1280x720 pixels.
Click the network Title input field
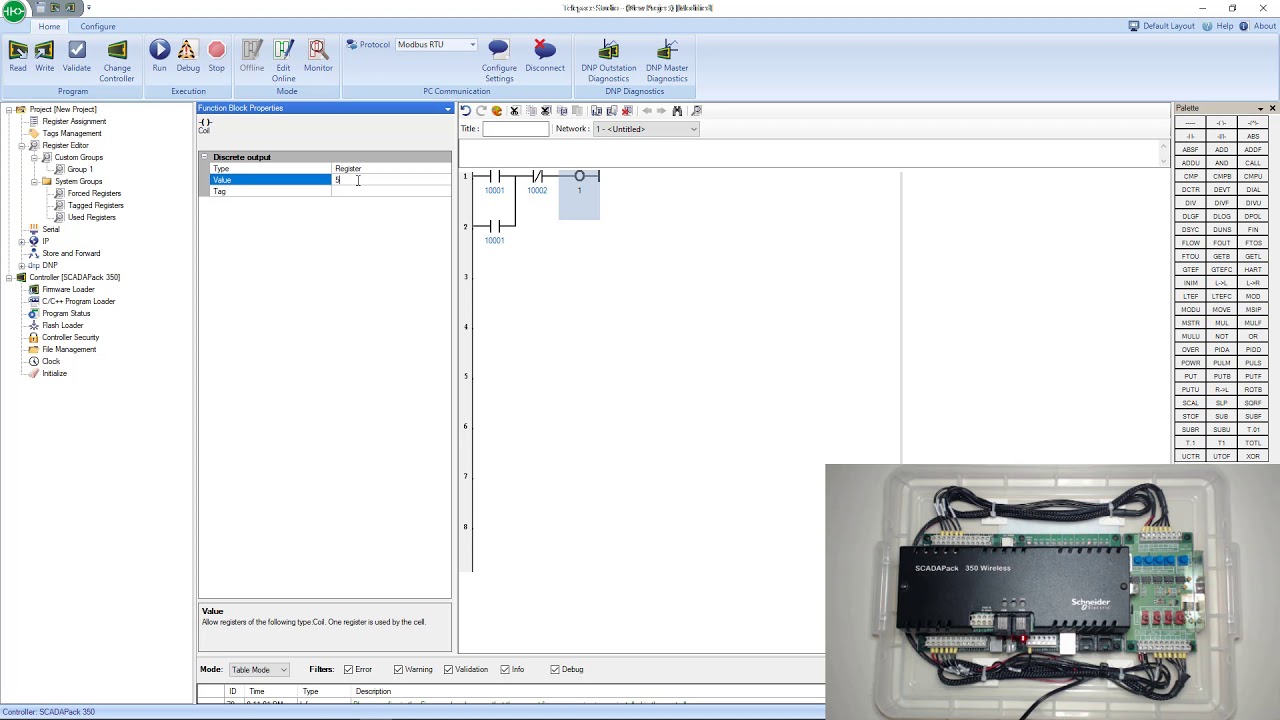tap(516, 129)
